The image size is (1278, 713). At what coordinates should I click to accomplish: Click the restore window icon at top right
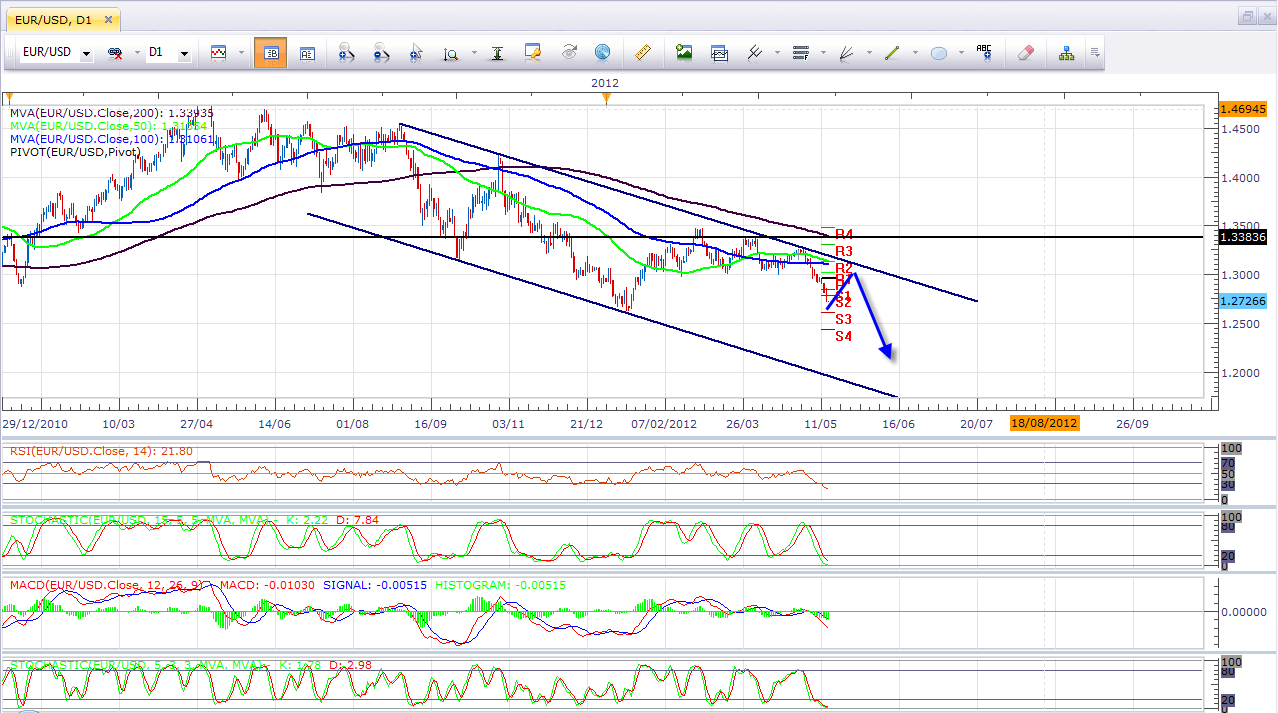coord(1248,16)
